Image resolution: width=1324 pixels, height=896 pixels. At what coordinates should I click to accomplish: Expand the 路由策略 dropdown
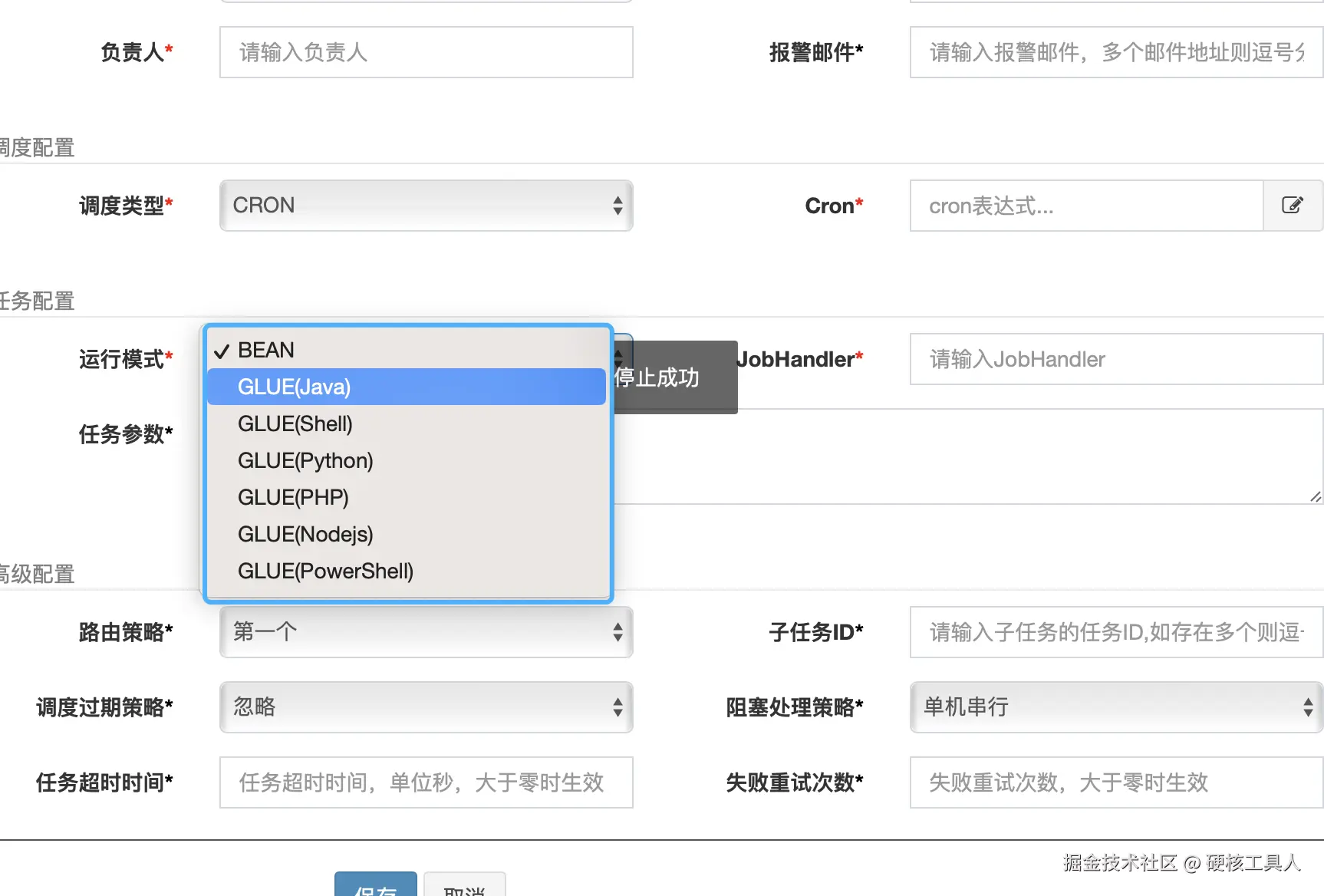tap(426, 632)
